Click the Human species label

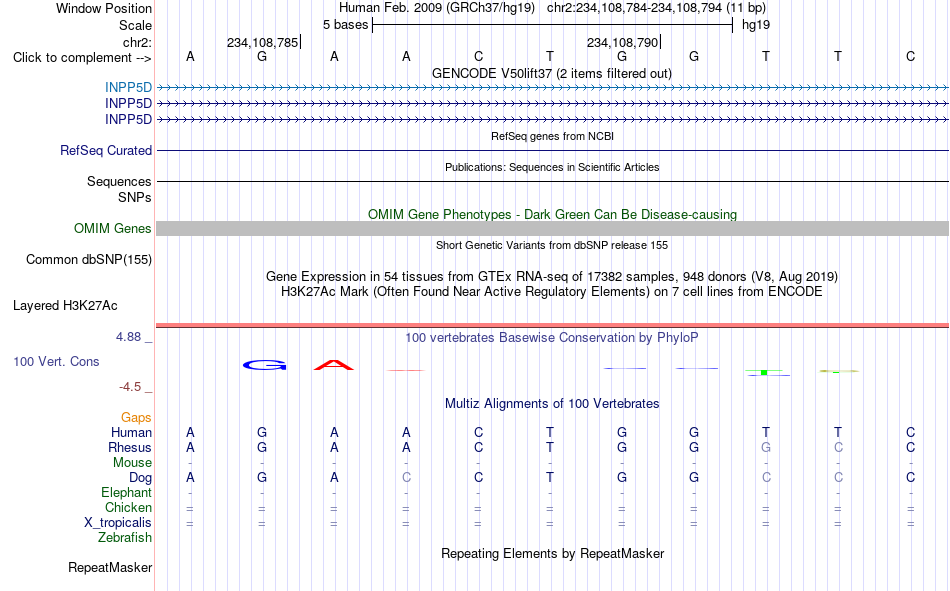(x=131, y=432)
